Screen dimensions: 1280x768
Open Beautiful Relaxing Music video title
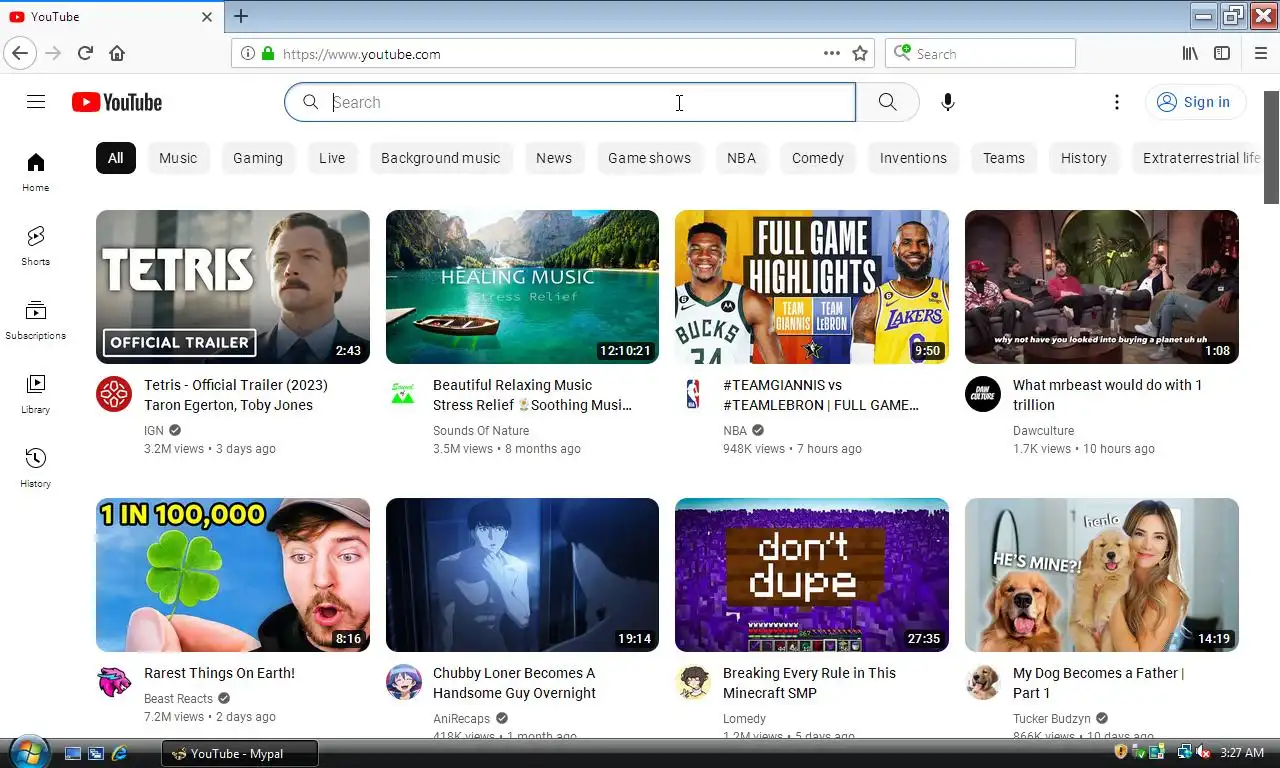[532, 395]
